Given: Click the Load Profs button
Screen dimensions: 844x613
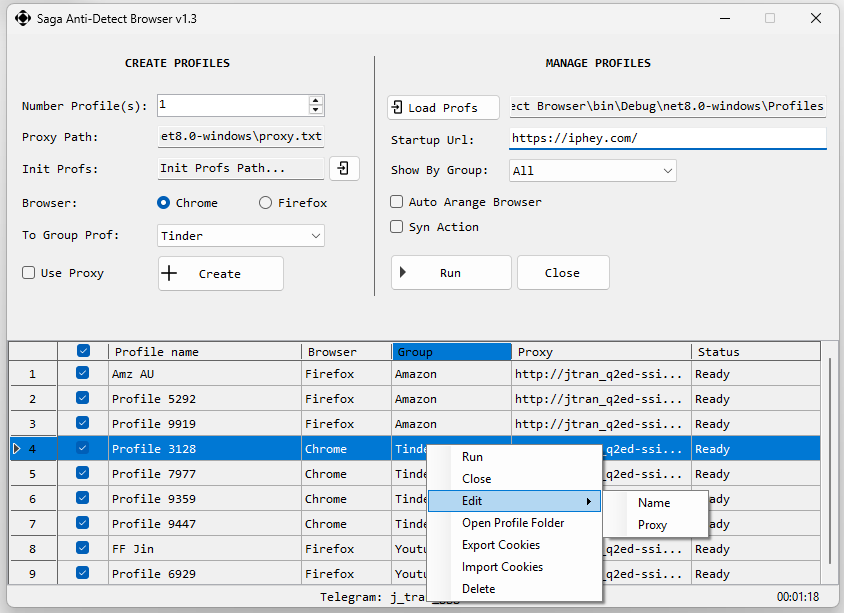Looking at the screenshot, I should [x=443, y=108].
